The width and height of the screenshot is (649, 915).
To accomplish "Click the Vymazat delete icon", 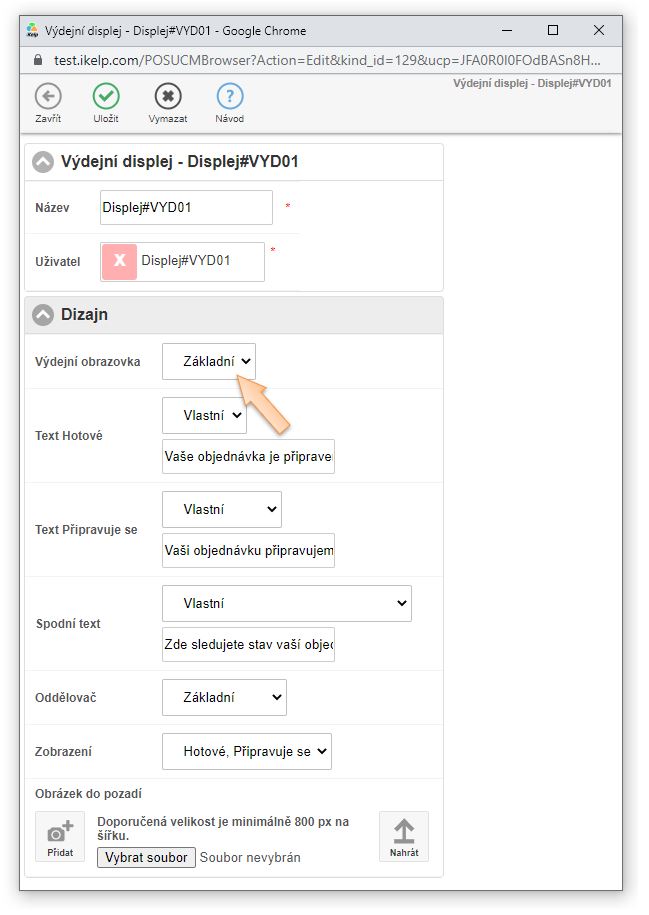I will click(x=168, y=96).
